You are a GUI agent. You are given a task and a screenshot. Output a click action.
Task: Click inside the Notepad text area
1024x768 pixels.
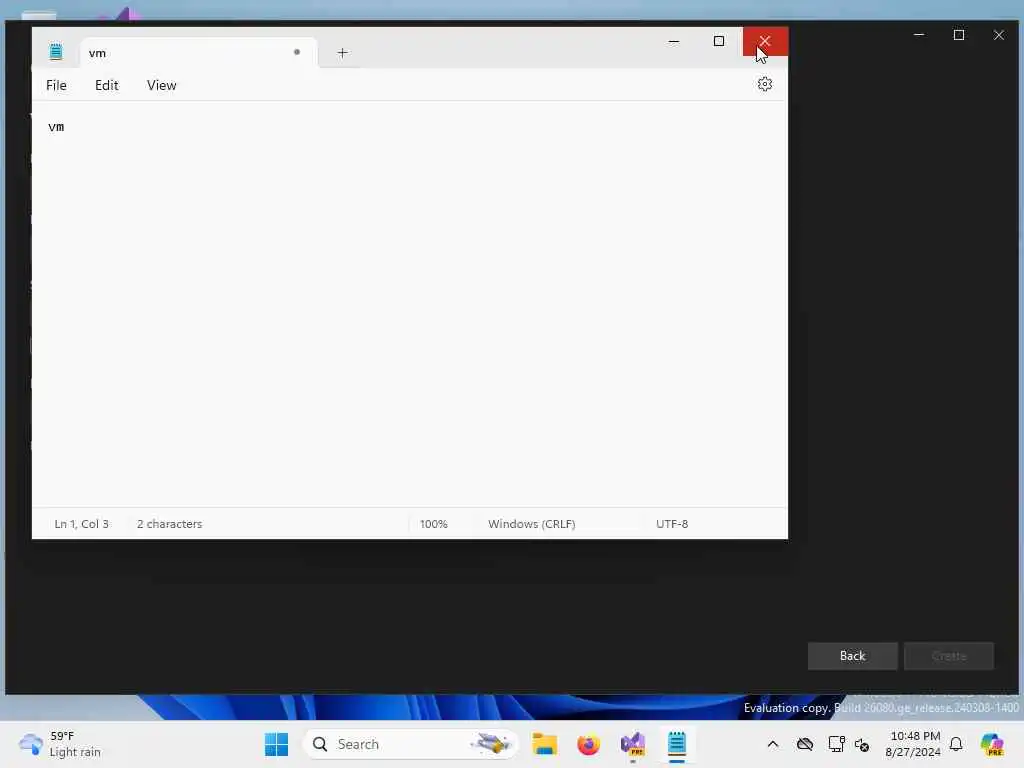click(409, 304)
